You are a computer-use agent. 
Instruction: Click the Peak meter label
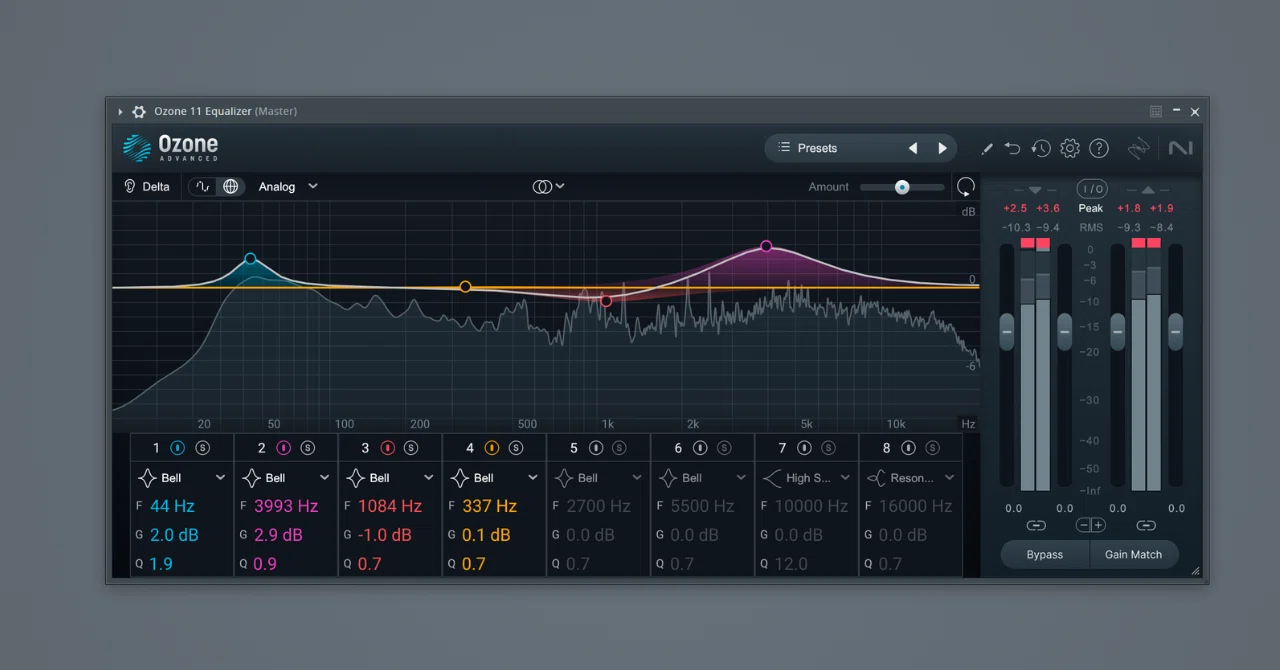tap(1091, 209)
